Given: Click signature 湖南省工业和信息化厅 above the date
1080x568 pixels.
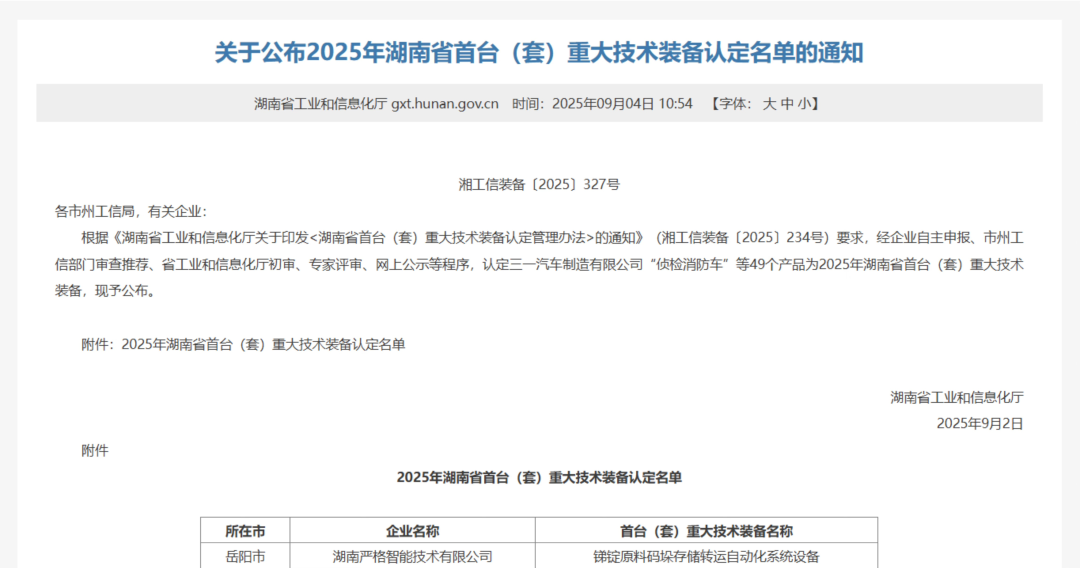Looking at the screenshot, I should coord(957,397).
